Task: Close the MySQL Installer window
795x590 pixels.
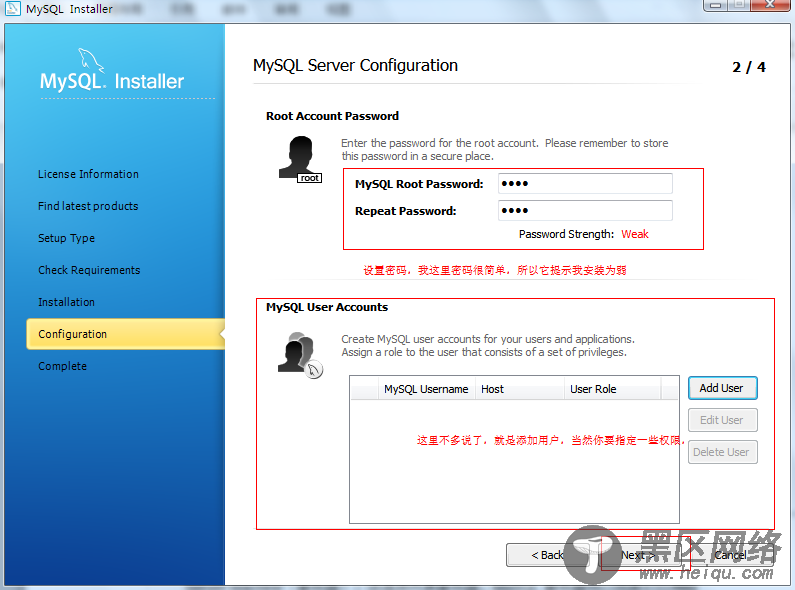Action: click(769, 5)
